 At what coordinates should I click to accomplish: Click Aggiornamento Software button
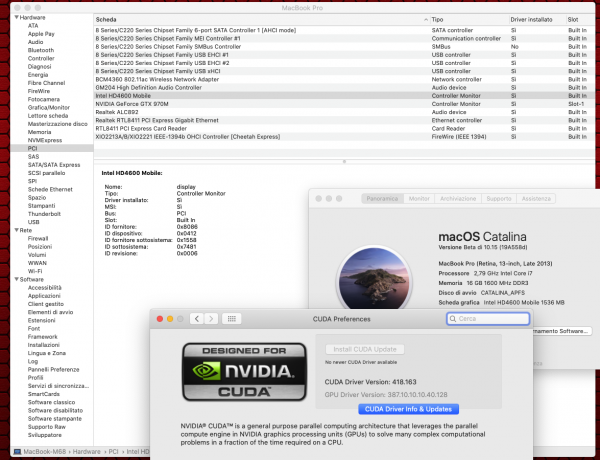(561, 331)
